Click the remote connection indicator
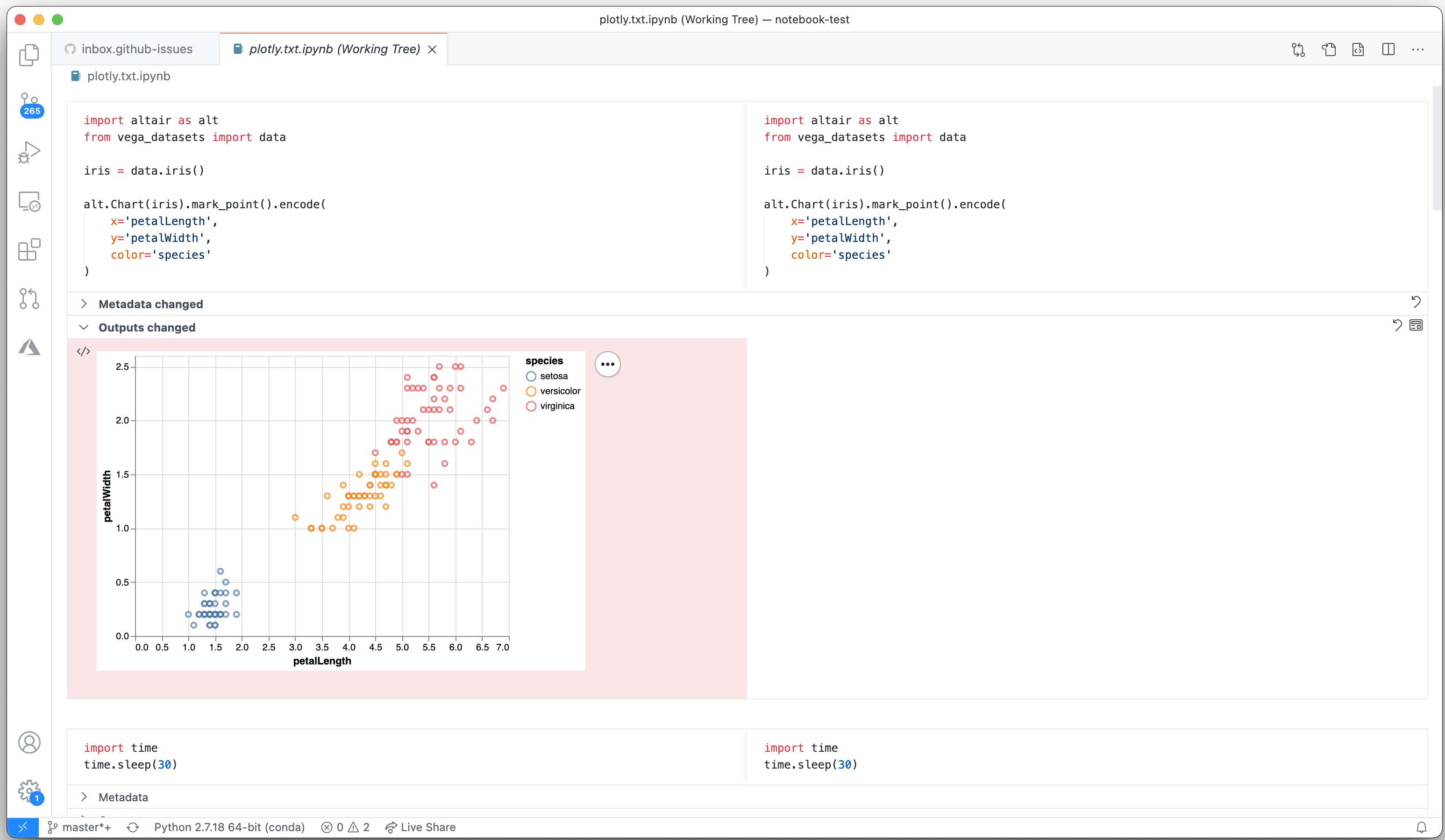Viewport: 1445px width, 840px height. click(x=23, y=827)
